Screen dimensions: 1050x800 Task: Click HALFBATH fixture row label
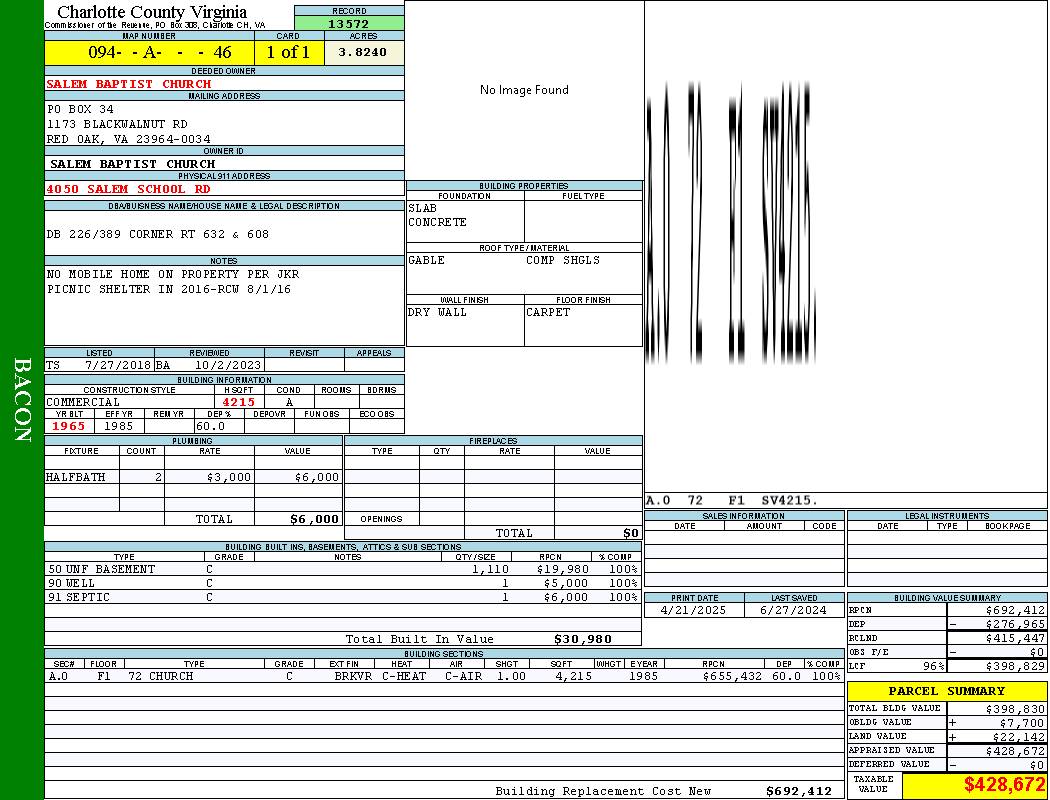tap(75, 477)
